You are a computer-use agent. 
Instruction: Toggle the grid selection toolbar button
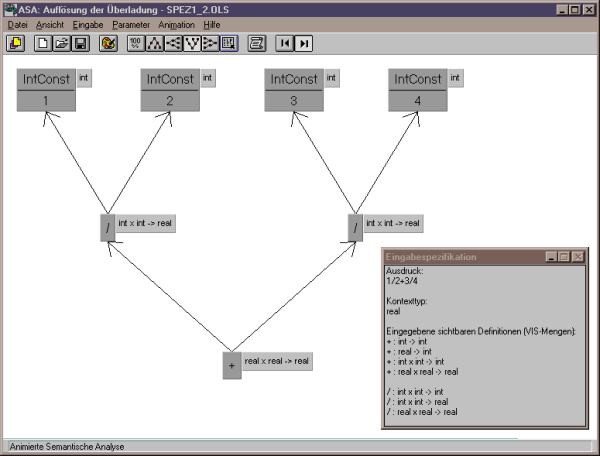pyautogui.click(x=229, y=43)
